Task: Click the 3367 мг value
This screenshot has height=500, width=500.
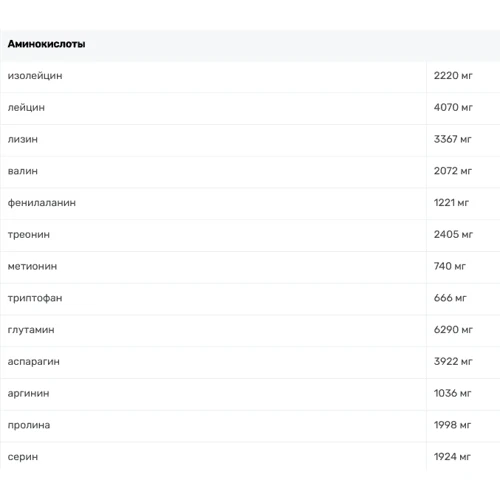Action: 452,139
